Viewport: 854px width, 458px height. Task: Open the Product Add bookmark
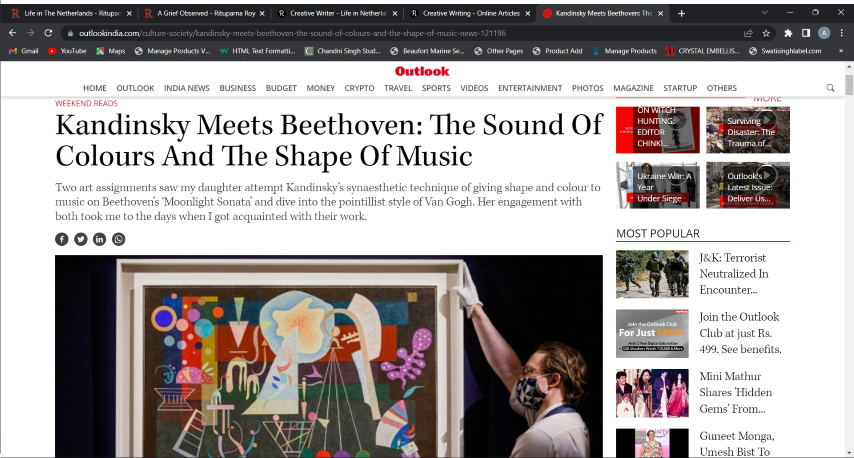558,51
